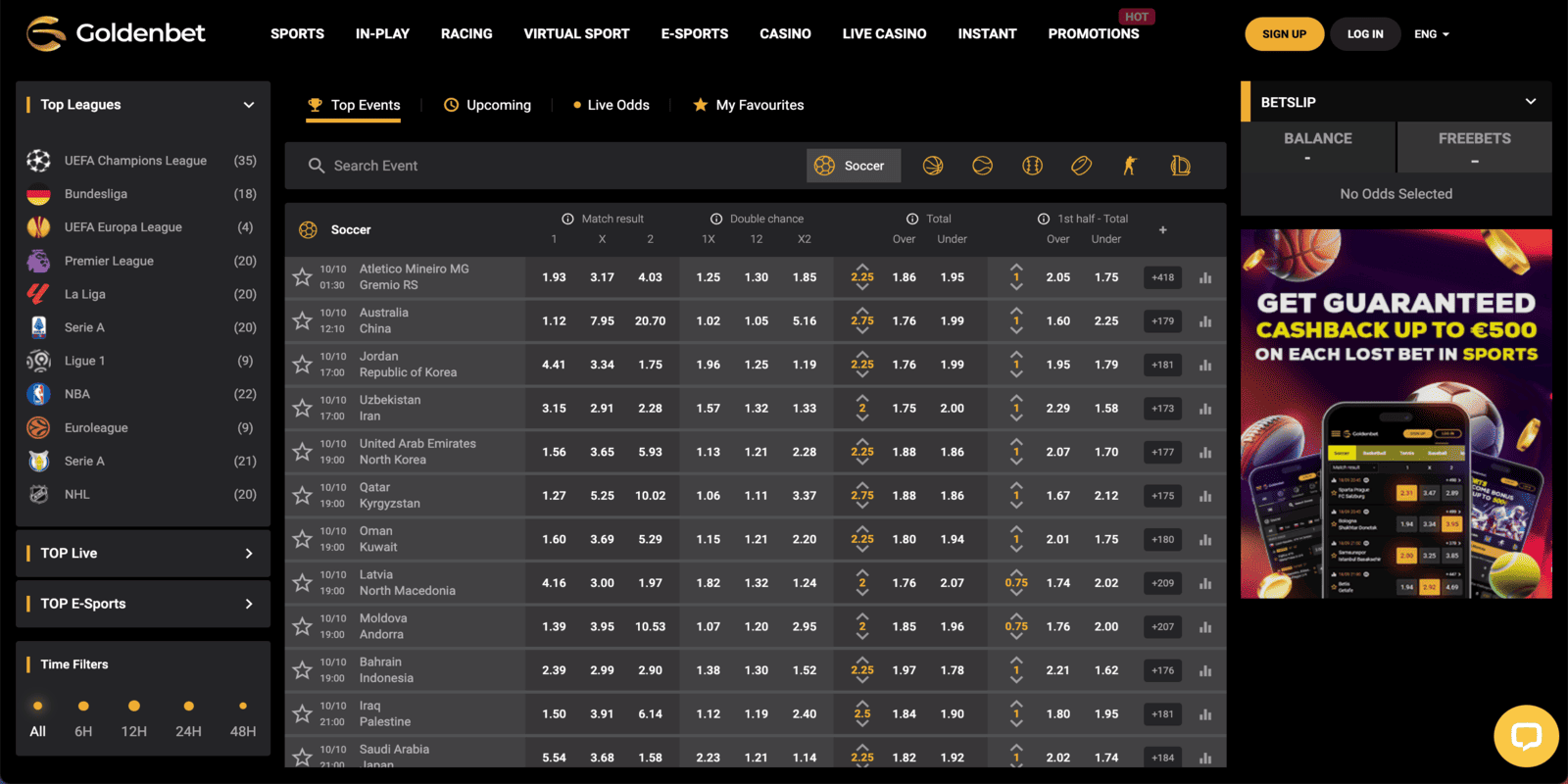Open the ENG language dropdown
The image size is (1568, 784).
[1431, 34]
